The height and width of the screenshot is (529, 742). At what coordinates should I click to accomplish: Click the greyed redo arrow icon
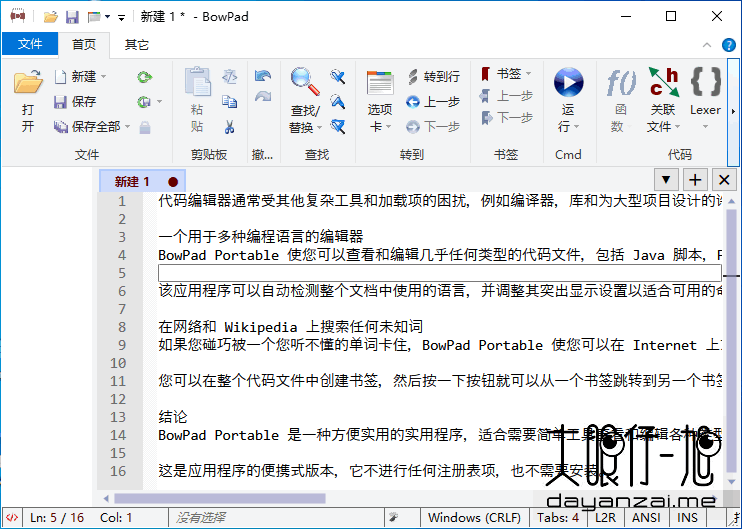pyautogui.click(x=263, y=97)
